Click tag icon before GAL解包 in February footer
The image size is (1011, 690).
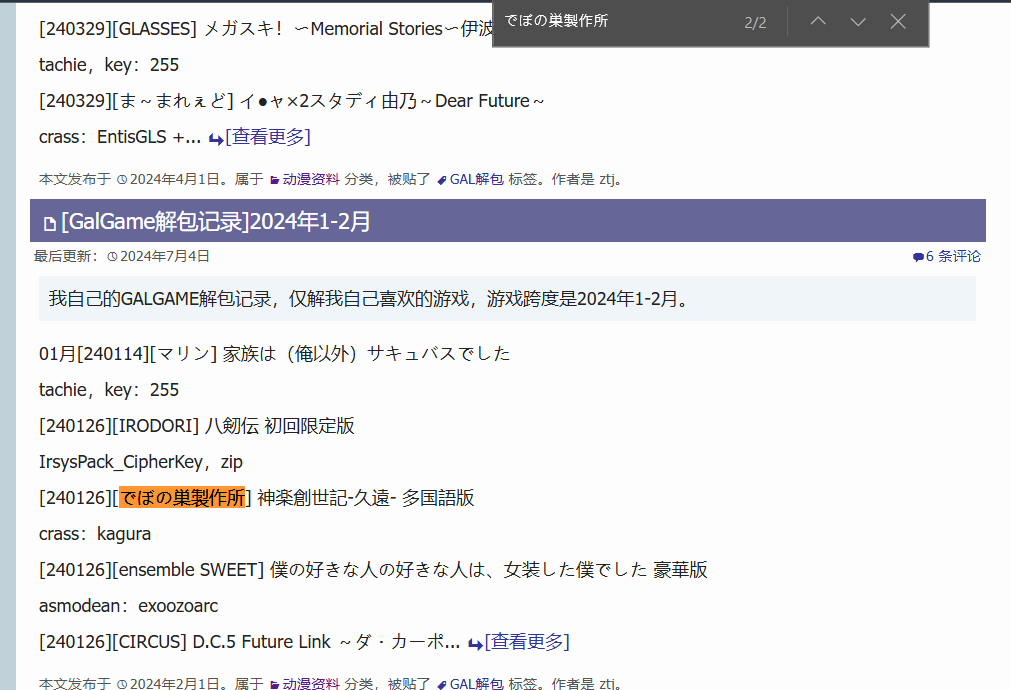coord(441,685)
